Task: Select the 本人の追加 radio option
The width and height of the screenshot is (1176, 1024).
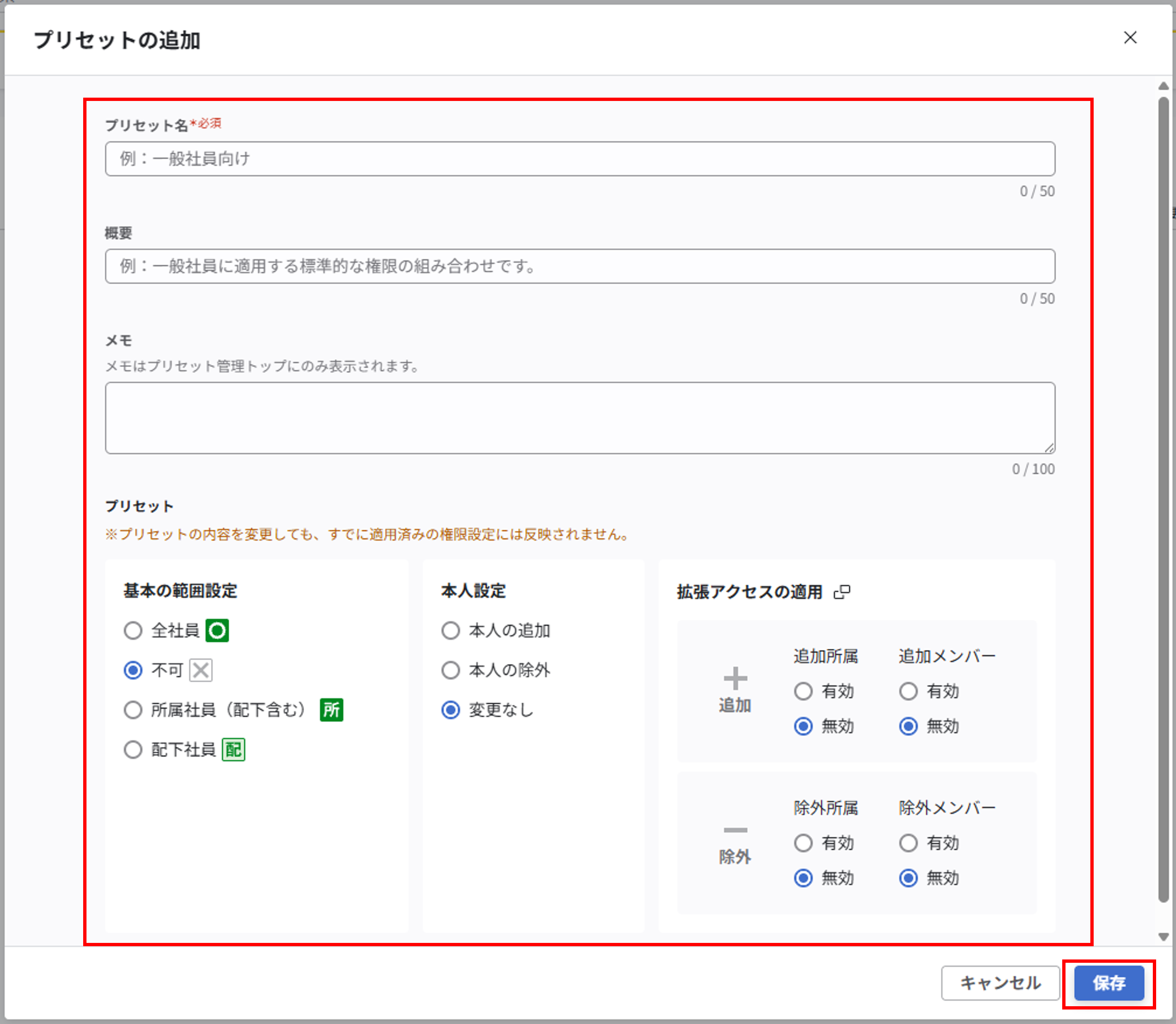Action: pyautogui.click(x=451, y=631)
